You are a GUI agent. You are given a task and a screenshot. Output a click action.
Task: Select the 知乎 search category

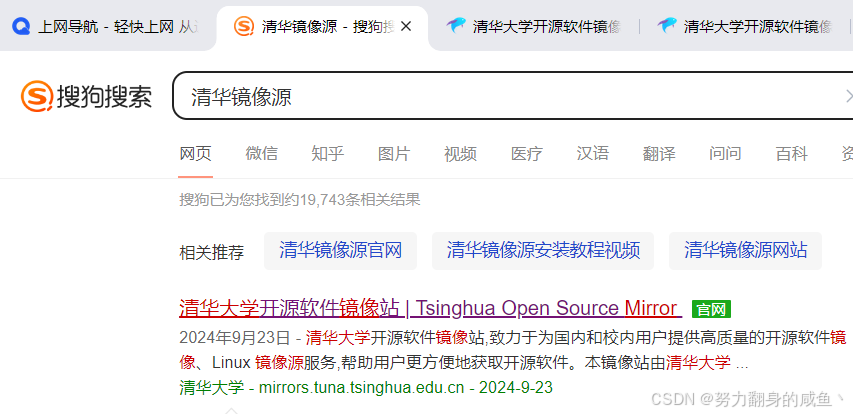tap(327, 154)
